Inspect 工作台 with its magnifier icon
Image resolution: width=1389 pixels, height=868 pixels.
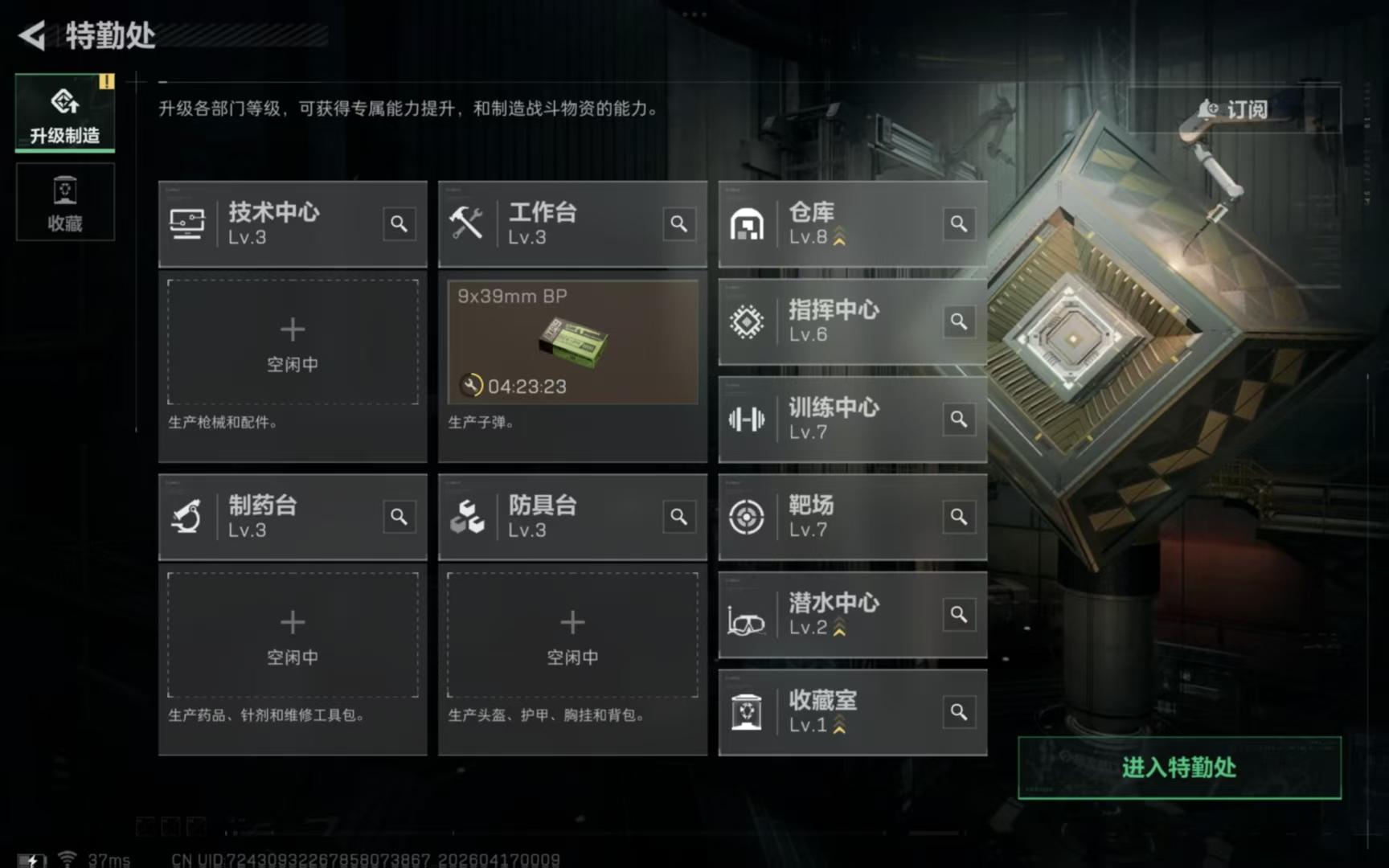click(679, 223)
